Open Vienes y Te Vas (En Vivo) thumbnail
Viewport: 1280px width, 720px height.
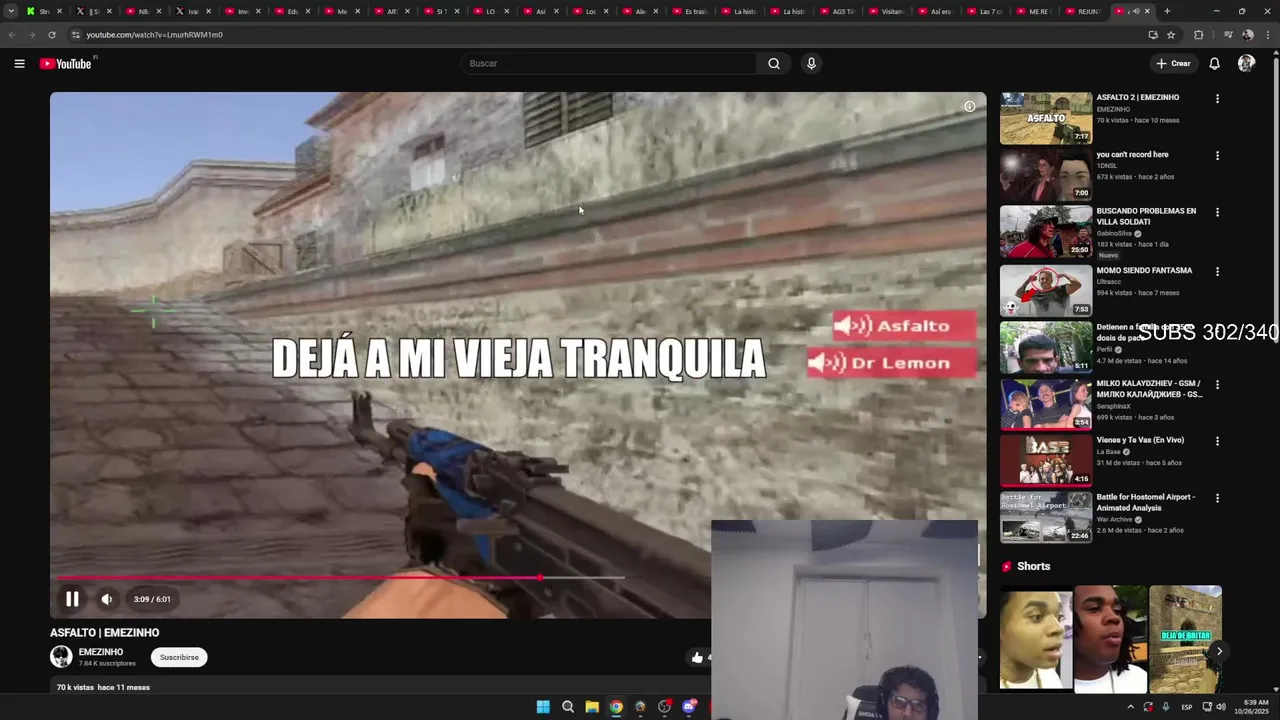click(1046, 460)
